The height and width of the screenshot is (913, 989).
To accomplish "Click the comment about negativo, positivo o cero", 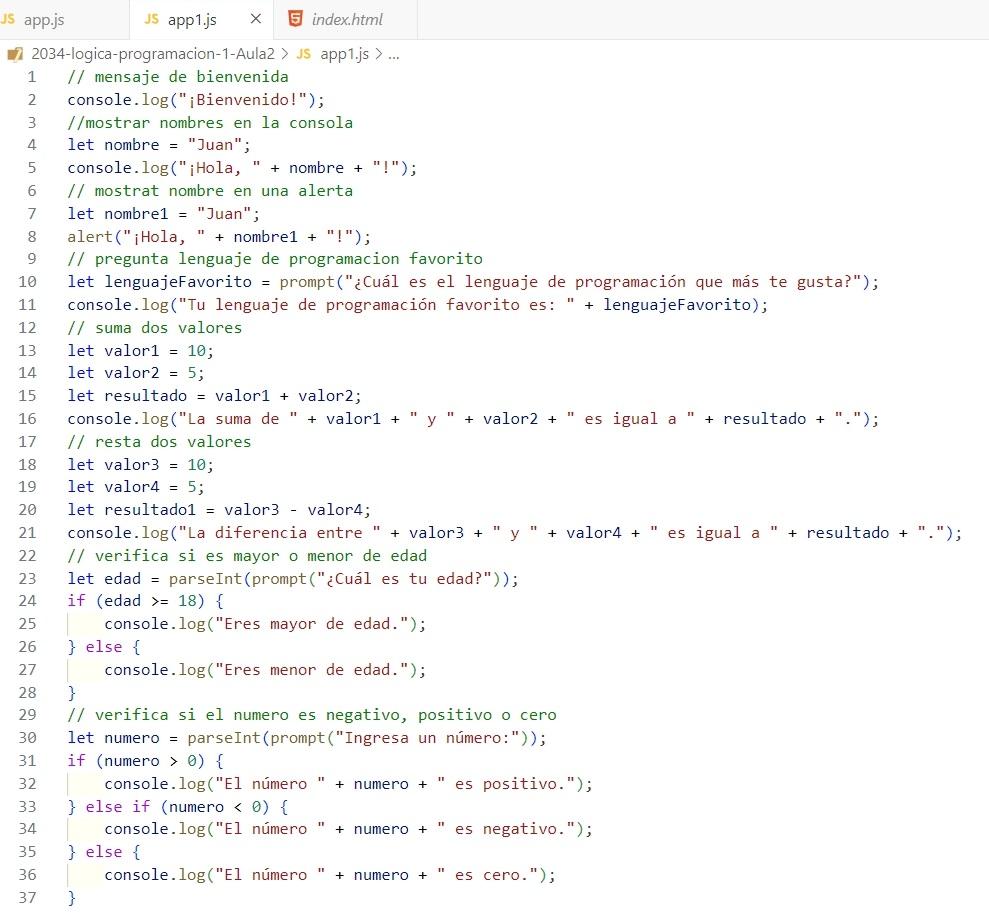I will [x=312, y=714].
